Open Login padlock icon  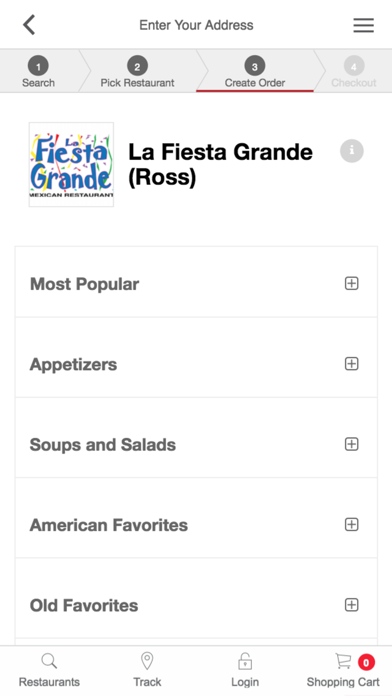245,661
